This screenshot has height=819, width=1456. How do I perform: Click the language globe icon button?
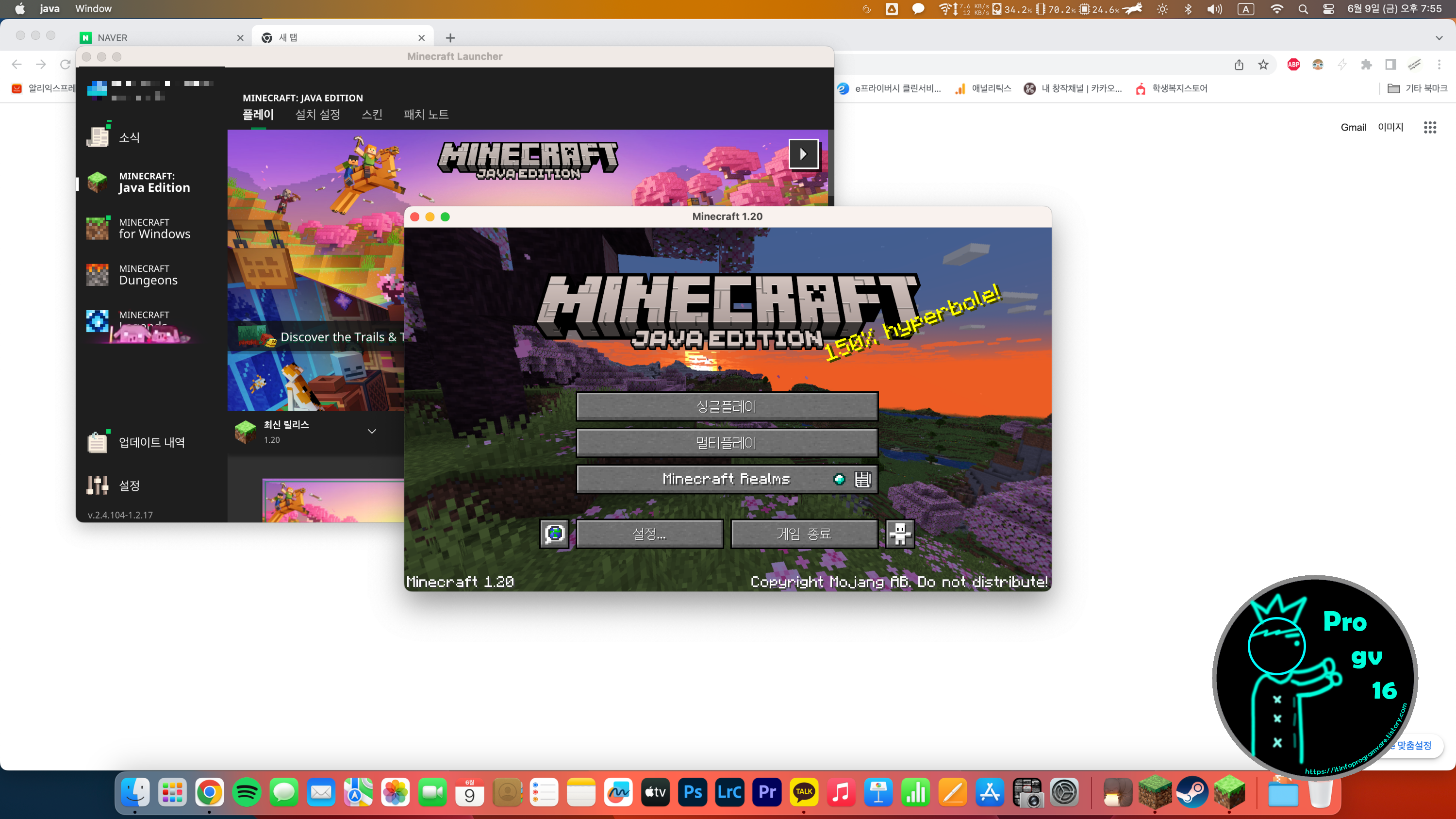click(x=554, y=534)
